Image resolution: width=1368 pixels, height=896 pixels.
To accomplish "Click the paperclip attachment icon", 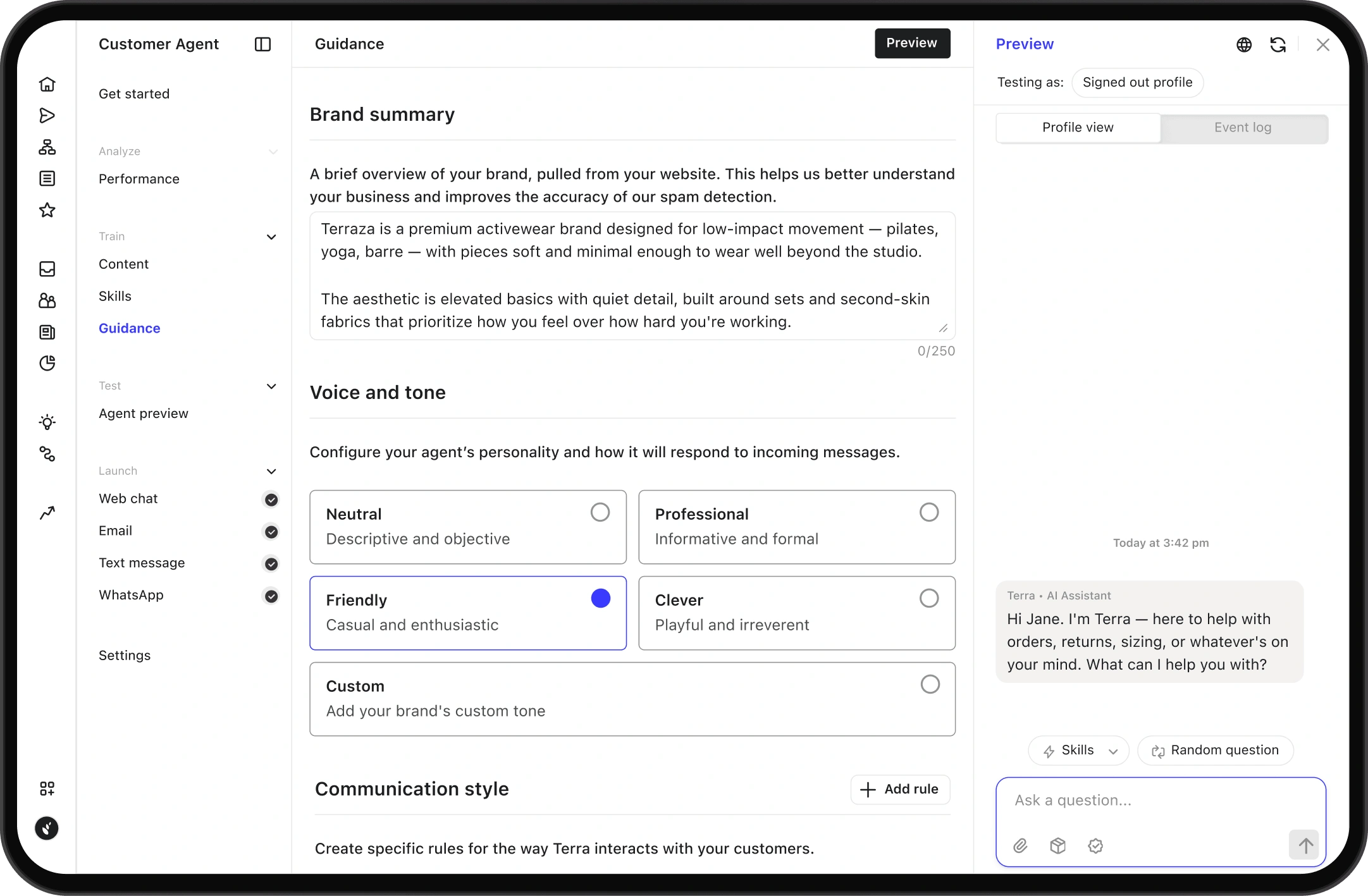I will click(1020, 845).
